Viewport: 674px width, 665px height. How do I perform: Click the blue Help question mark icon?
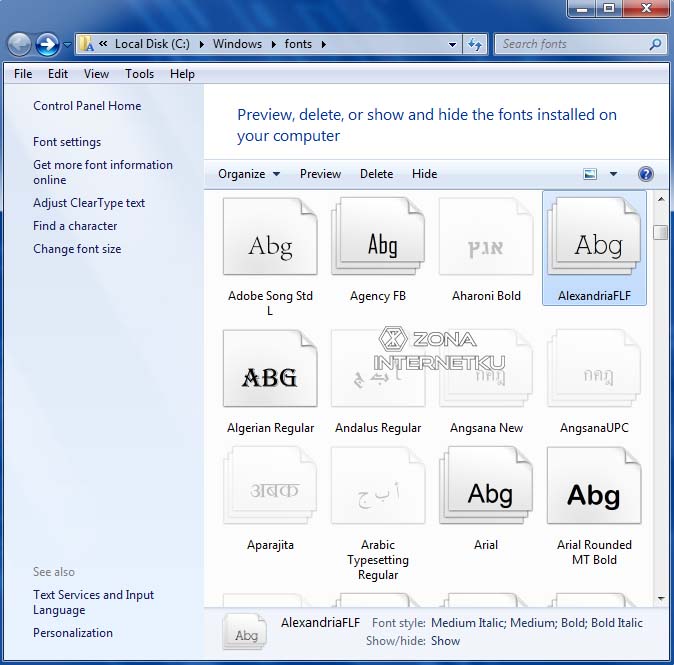tap(646, 174)
